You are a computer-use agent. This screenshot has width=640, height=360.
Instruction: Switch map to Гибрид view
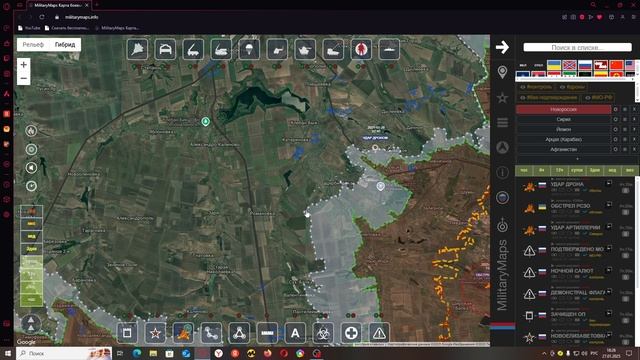point(65,44)
